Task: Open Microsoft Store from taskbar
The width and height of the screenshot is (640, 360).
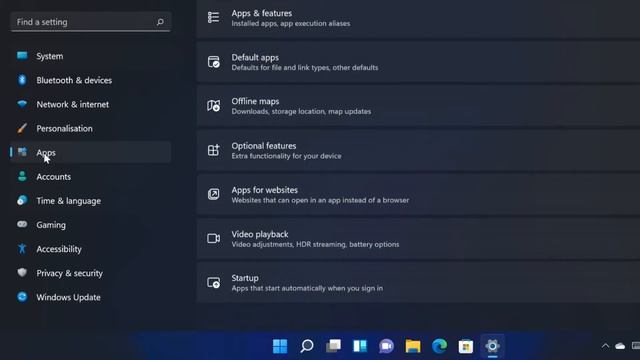Action: (466, 346)
